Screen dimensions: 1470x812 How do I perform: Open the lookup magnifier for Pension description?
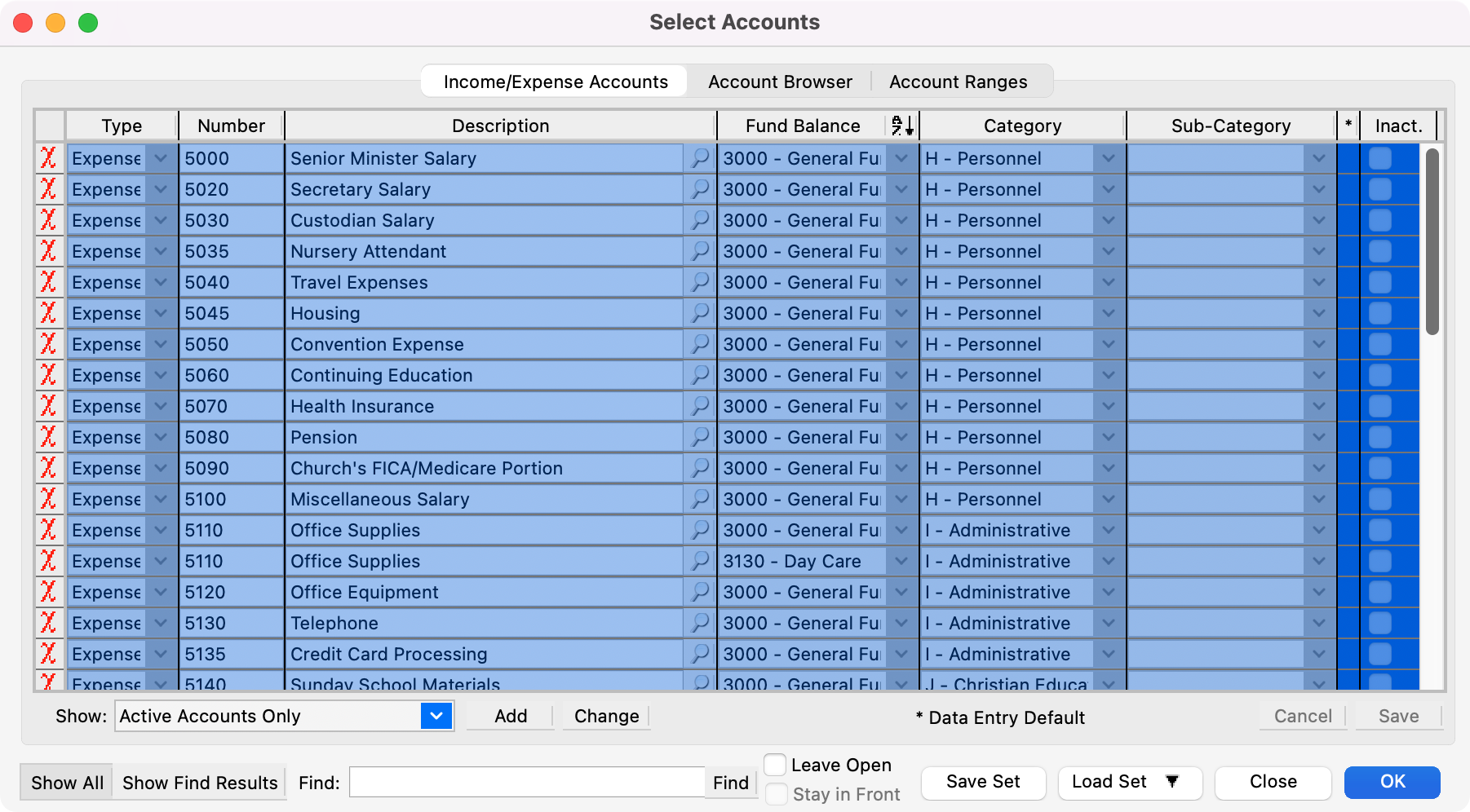tap(700, 437)
